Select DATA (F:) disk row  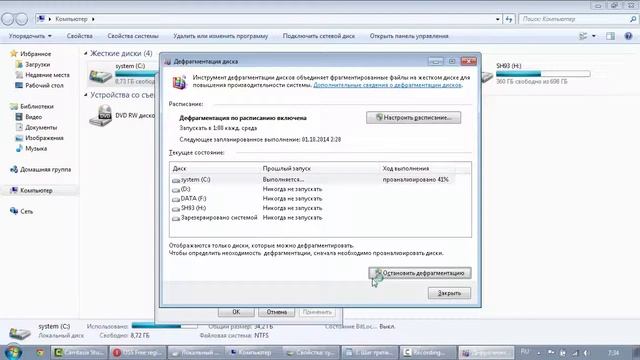pyautogui.click(x=313, y=198)
